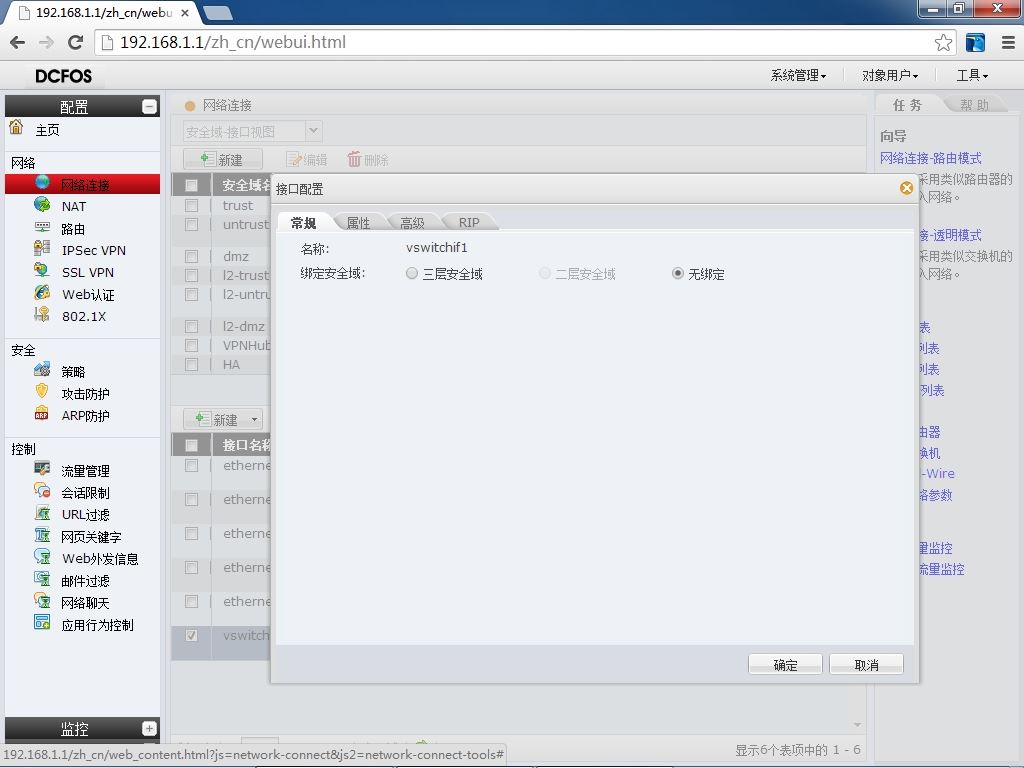
Task: Open 攻击防护 shield icon
Action: pos(42,392)
